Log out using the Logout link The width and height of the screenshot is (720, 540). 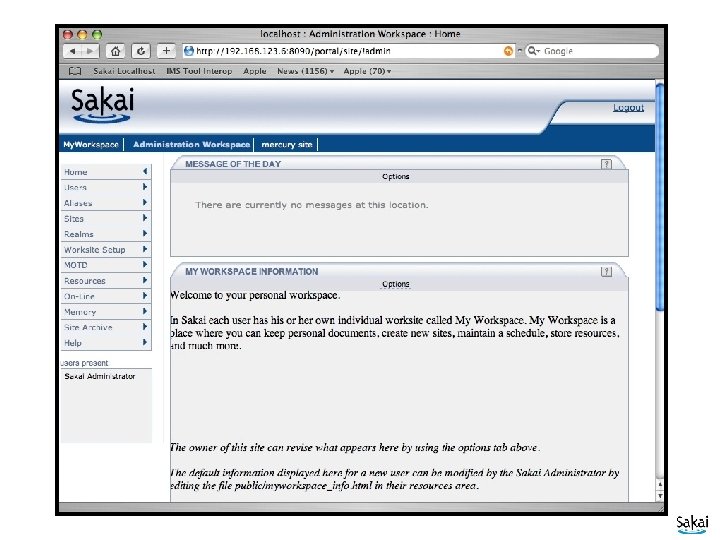(628, 107)
